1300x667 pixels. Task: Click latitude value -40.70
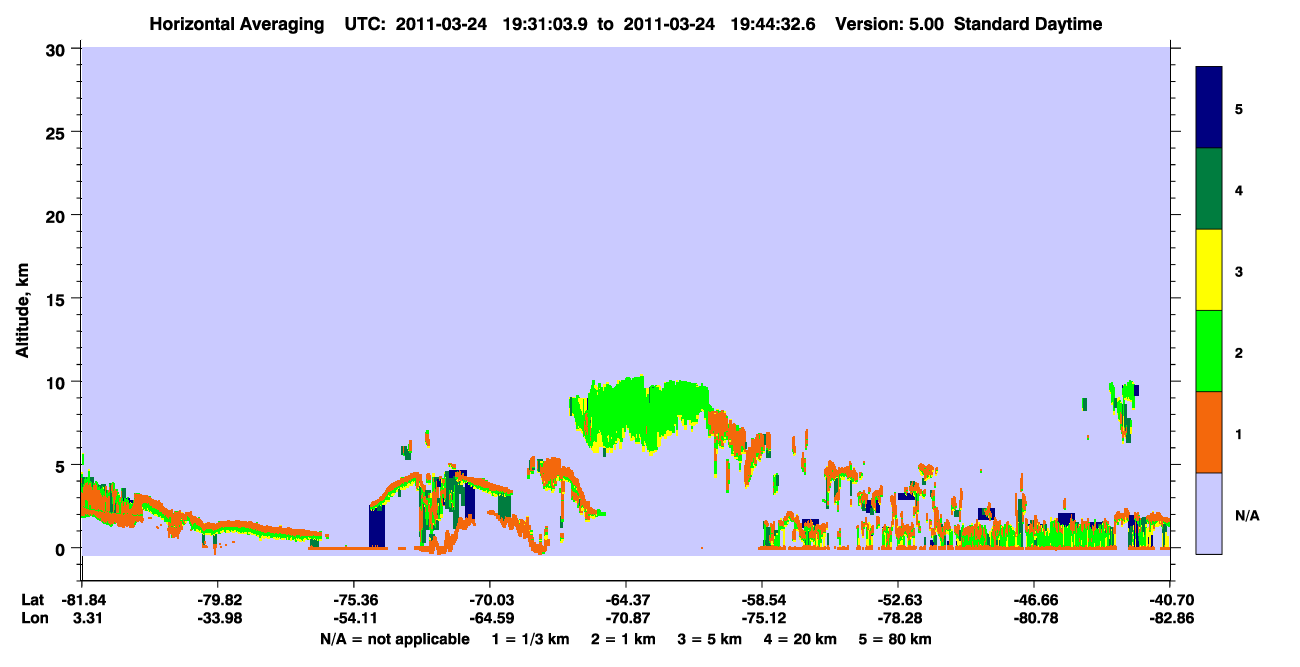pos(1170,600)
